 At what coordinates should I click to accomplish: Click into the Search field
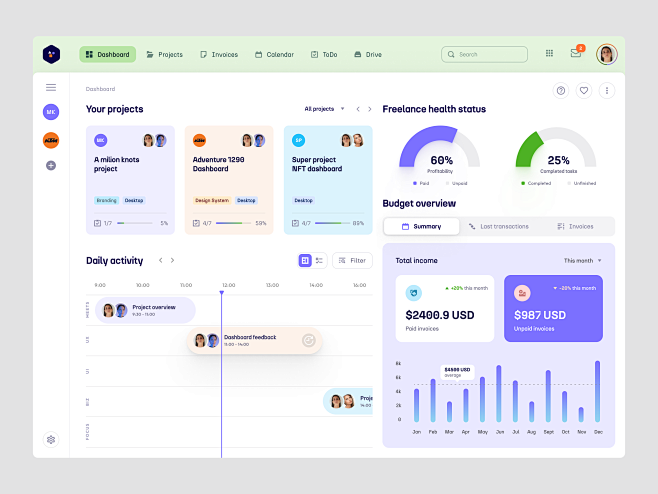tap(484, 54)
